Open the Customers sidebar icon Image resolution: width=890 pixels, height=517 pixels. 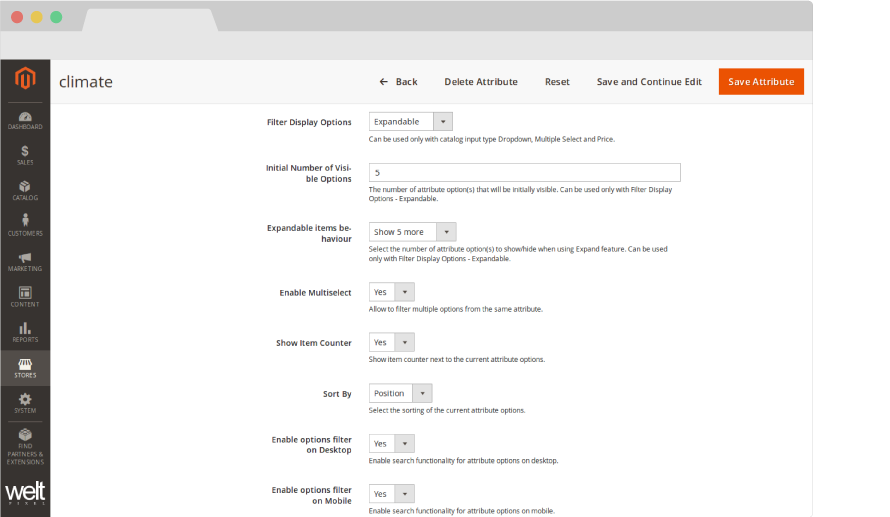tap(25, 226)
